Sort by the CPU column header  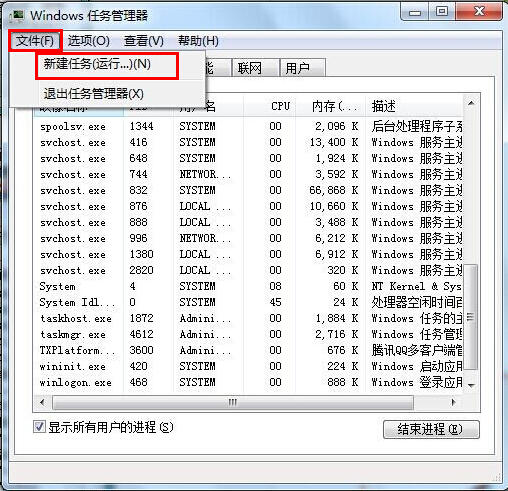[269, 106]
